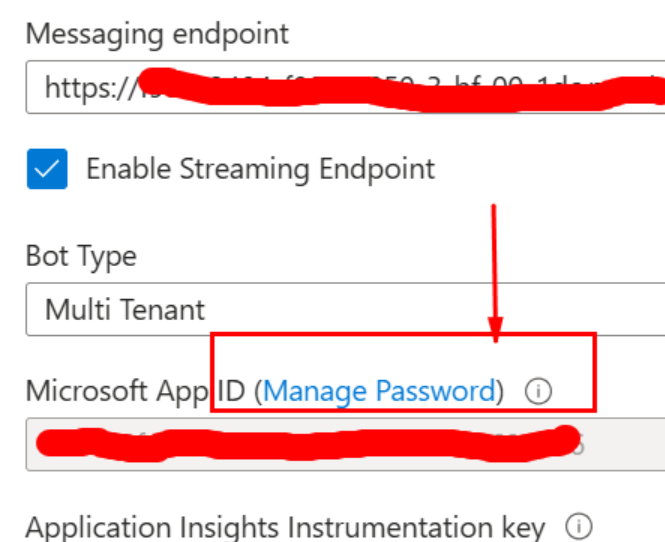Viewport: 665px width, 542px height.
Task: Click the Microsoft App ID label text
Action: [135, 391]
